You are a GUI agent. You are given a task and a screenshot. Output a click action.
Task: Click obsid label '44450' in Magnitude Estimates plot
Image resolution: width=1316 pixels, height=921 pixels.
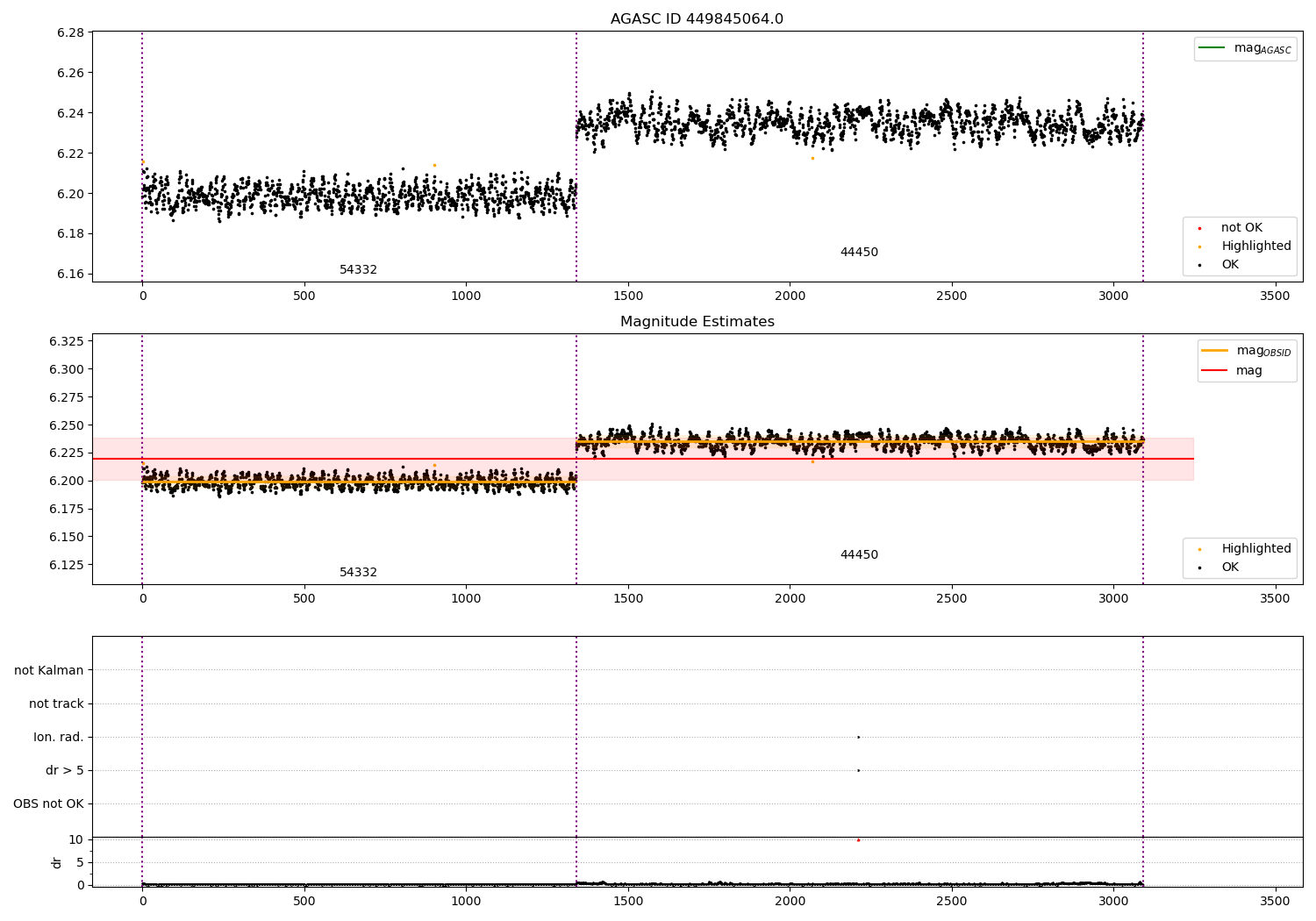(x=859, y=555)
